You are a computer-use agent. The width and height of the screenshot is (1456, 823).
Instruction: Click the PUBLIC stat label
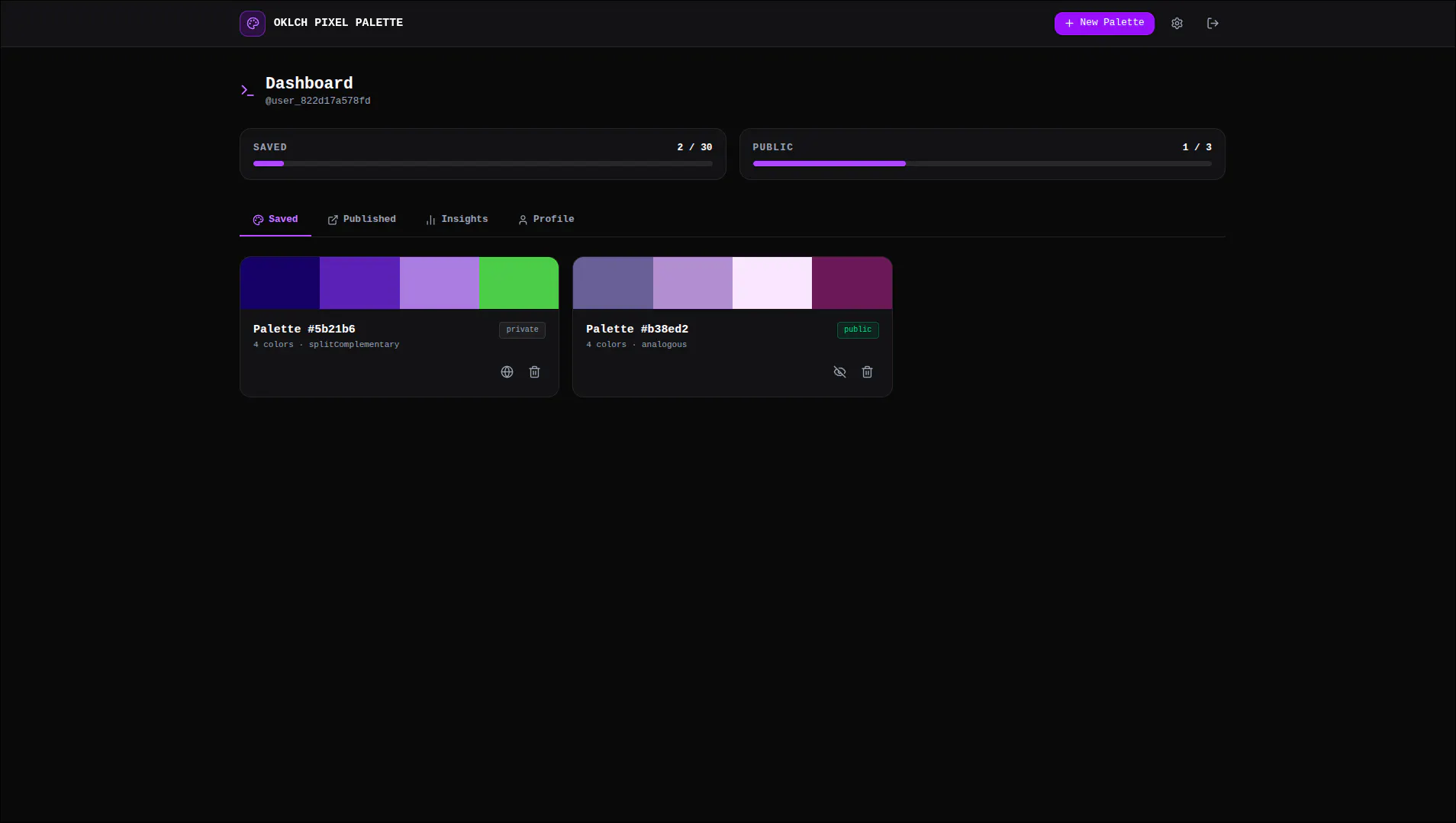[x=773, y=147]
